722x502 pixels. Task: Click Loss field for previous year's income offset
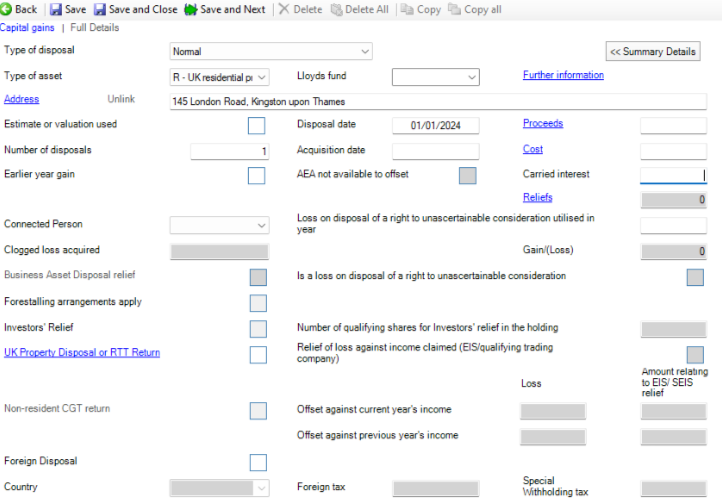(x=553, y=437)
